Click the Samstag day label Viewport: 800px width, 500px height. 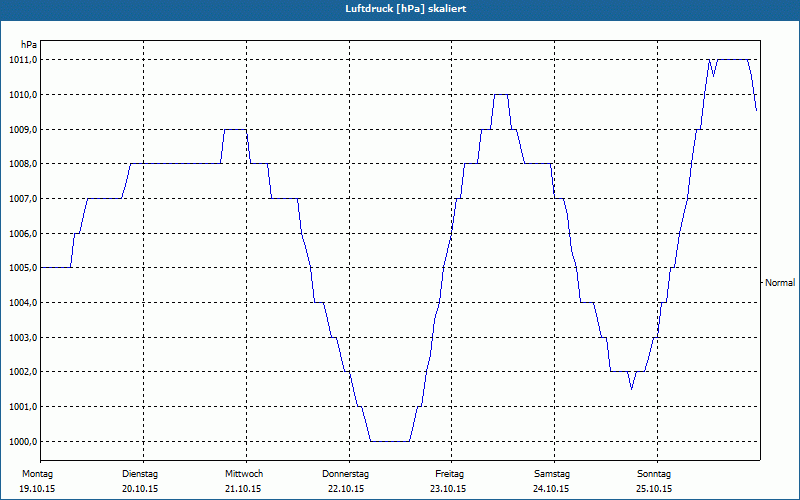[552, 474]
